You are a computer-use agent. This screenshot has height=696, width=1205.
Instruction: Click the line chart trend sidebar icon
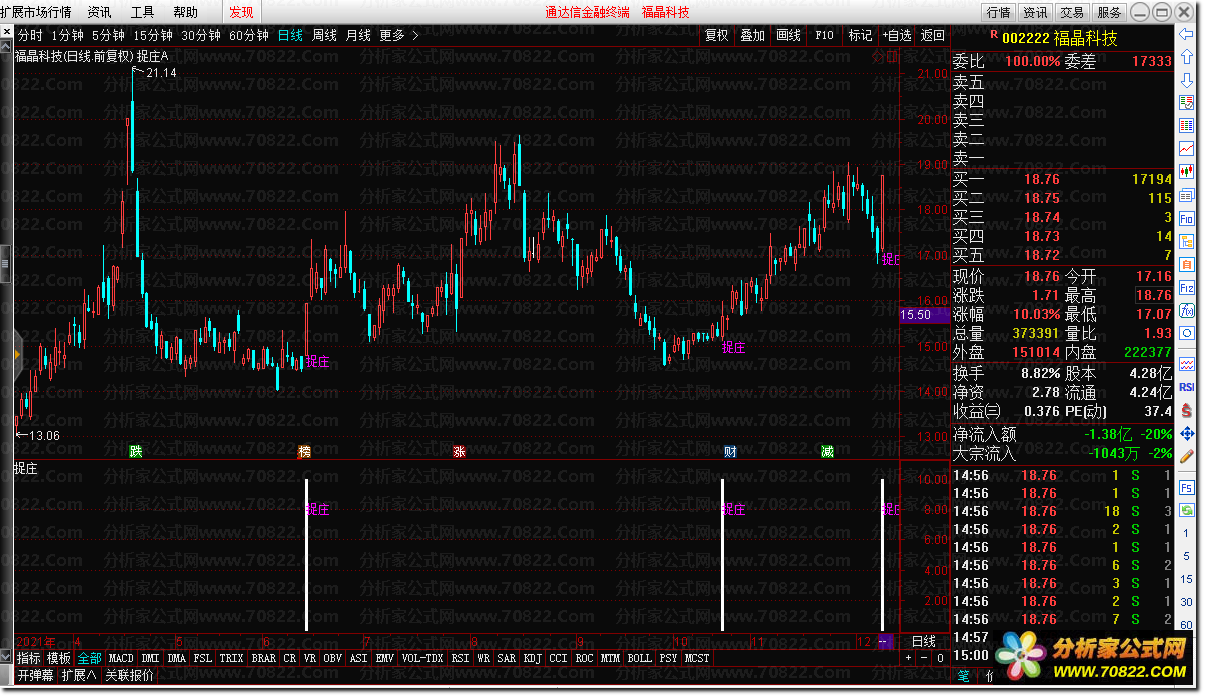1187,148
